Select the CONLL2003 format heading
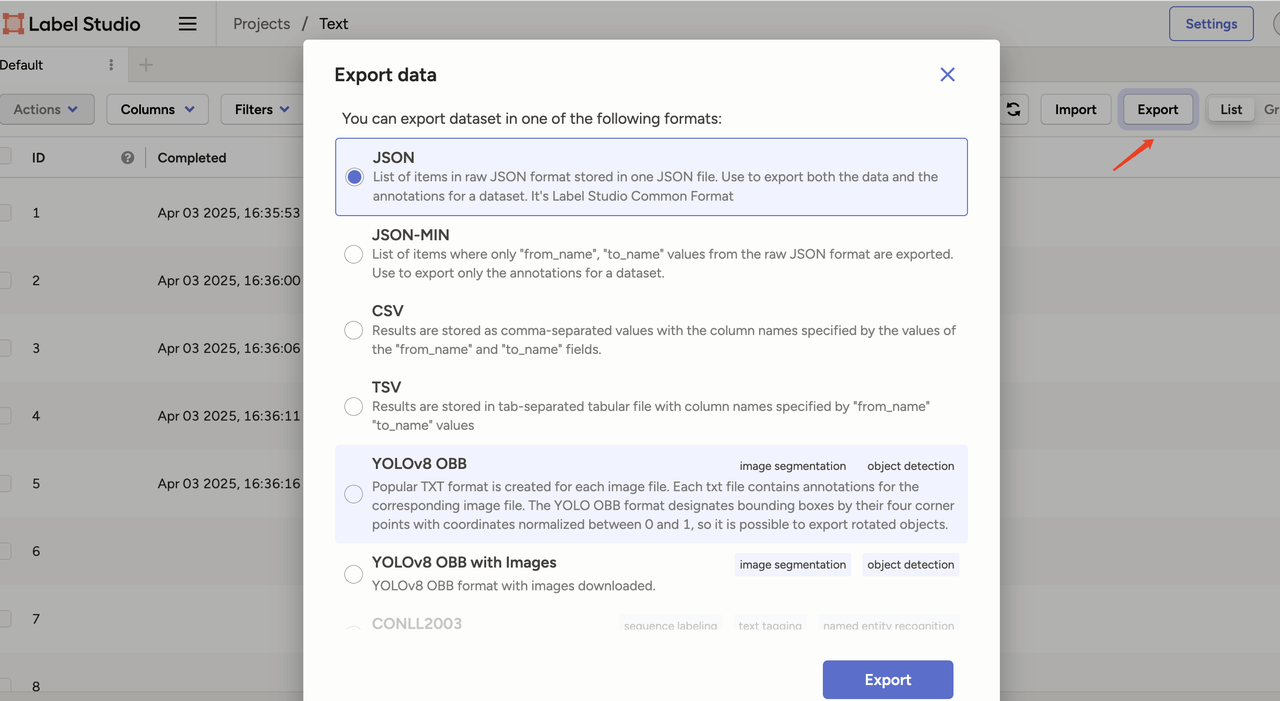The height and width of the screenshot is (701, 1280). (417, 624)
